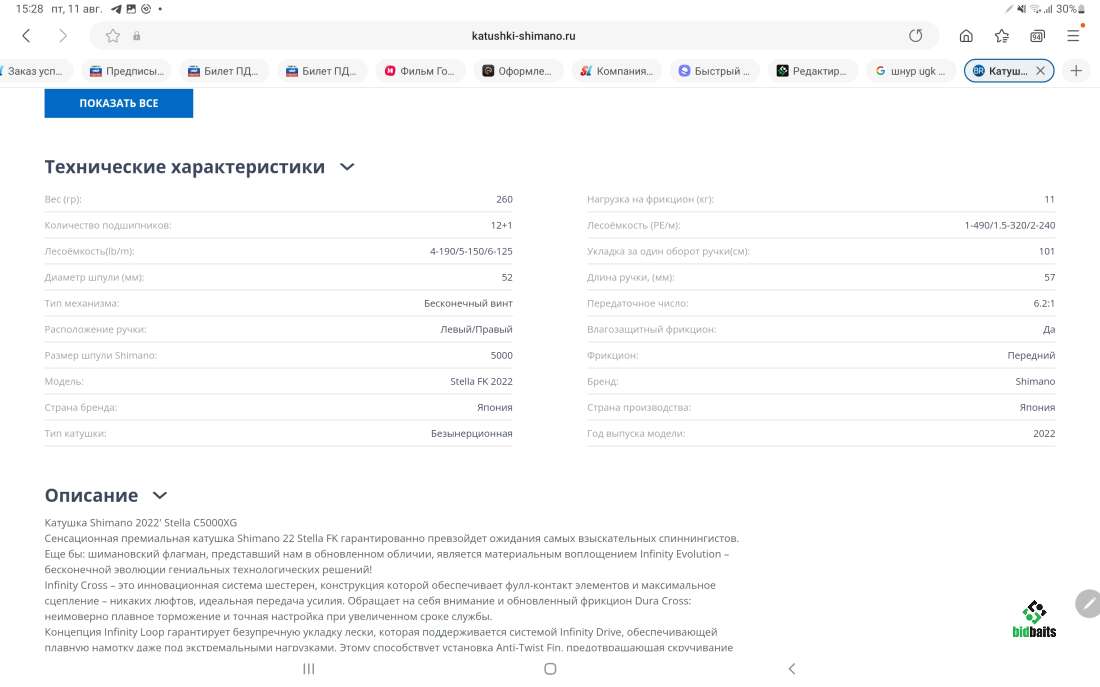Go back to the previous page
Screen dimensions: 1100x687
coord(26,36)
